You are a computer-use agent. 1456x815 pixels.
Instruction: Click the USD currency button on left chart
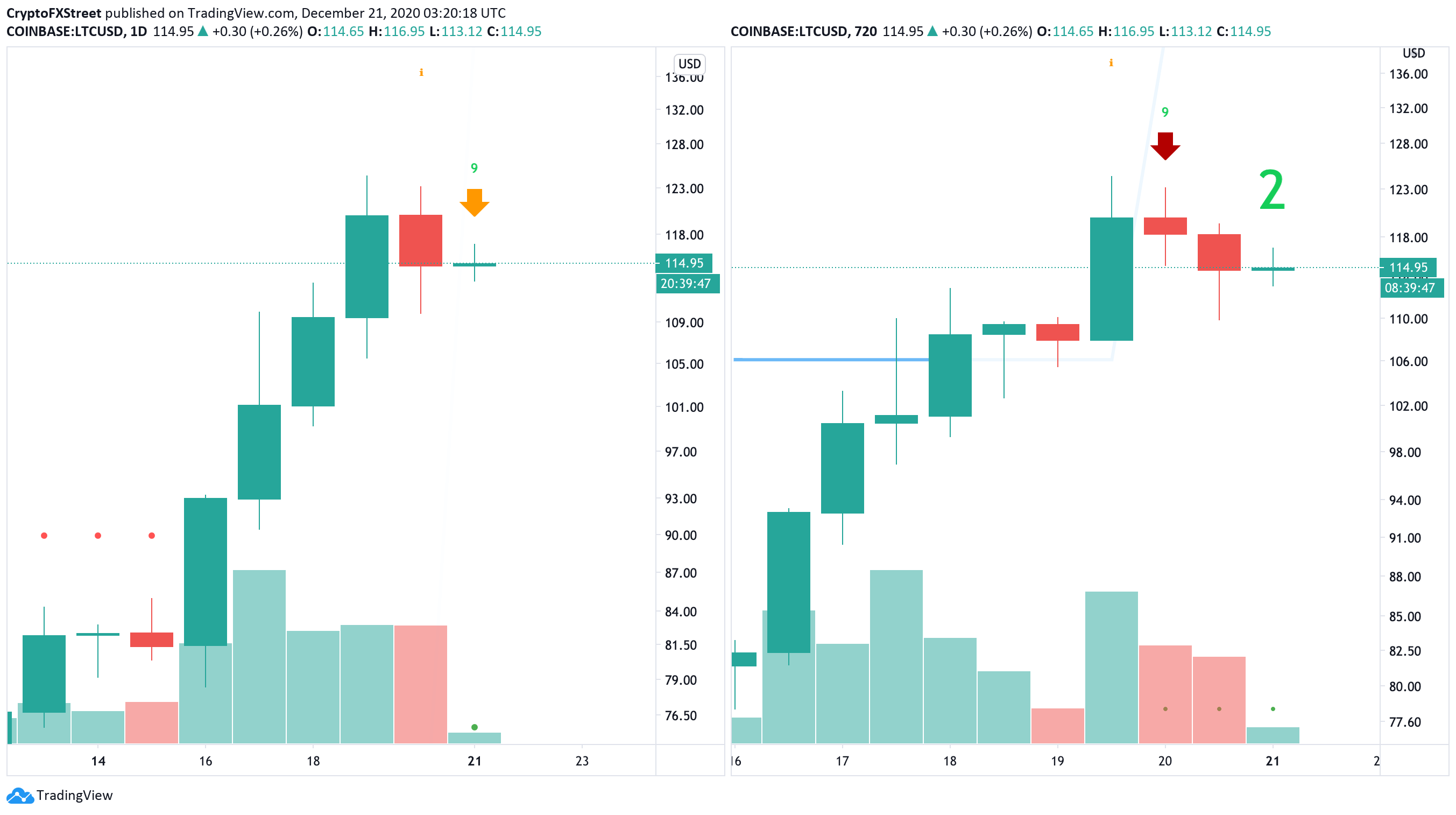(x=689, y=64)
